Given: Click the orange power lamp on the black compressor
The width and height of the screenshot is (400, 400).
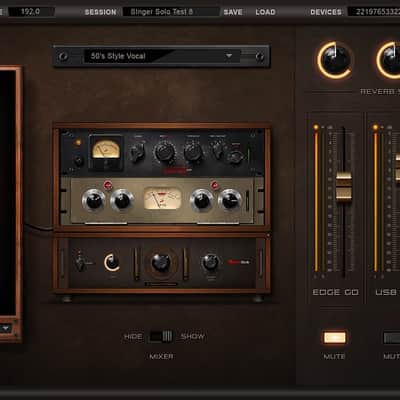Looking at the screenshot, I should point(78,143).
